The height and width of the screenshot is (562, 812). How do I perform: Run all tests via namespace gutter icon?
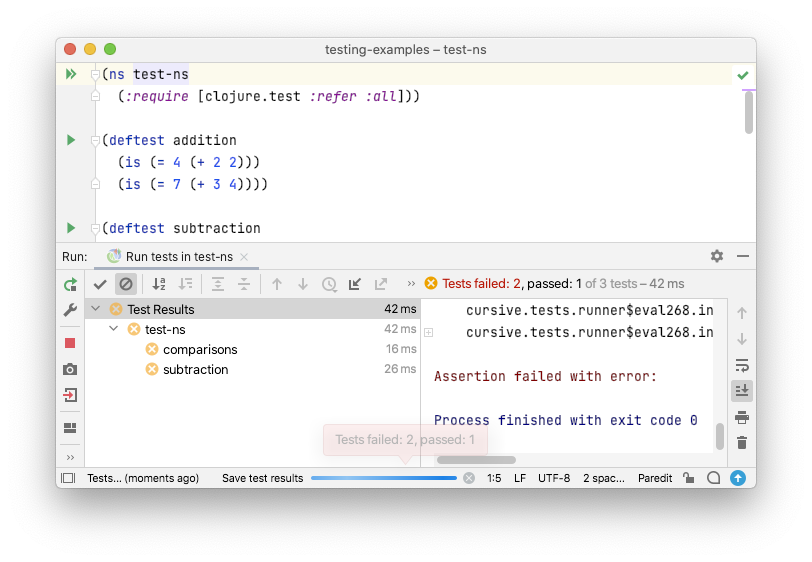coord(71,74)
